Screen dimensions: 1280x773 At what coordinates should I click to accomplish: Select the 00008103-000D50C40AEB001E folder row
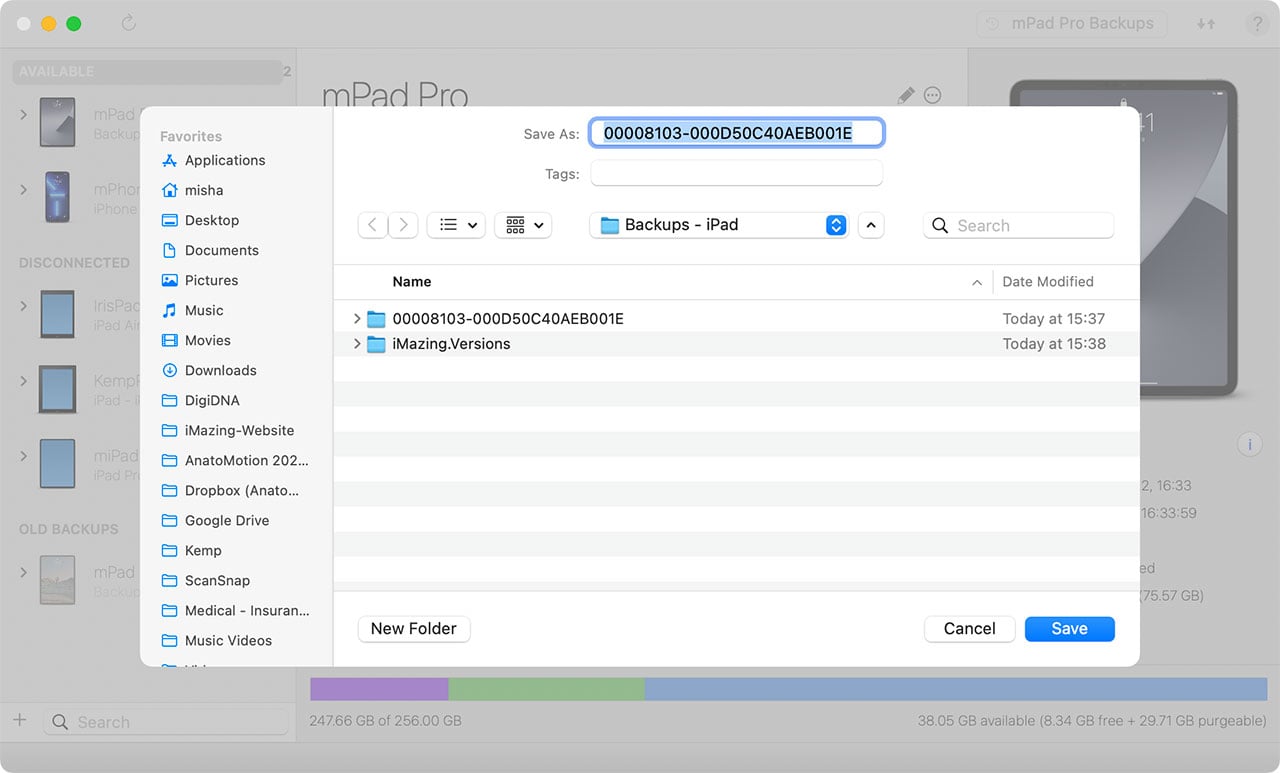tap(736, 319)
